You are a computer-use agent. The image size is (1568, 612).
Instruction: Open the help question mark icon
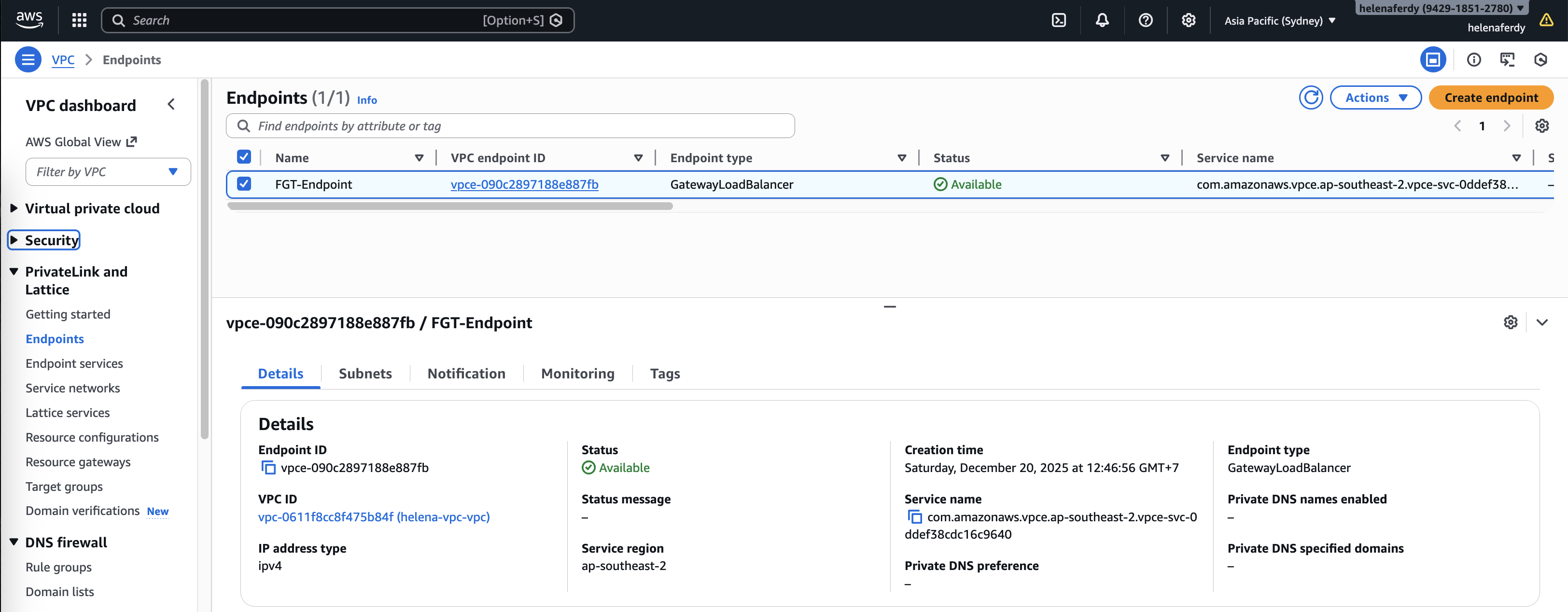tap(1145, 21)
